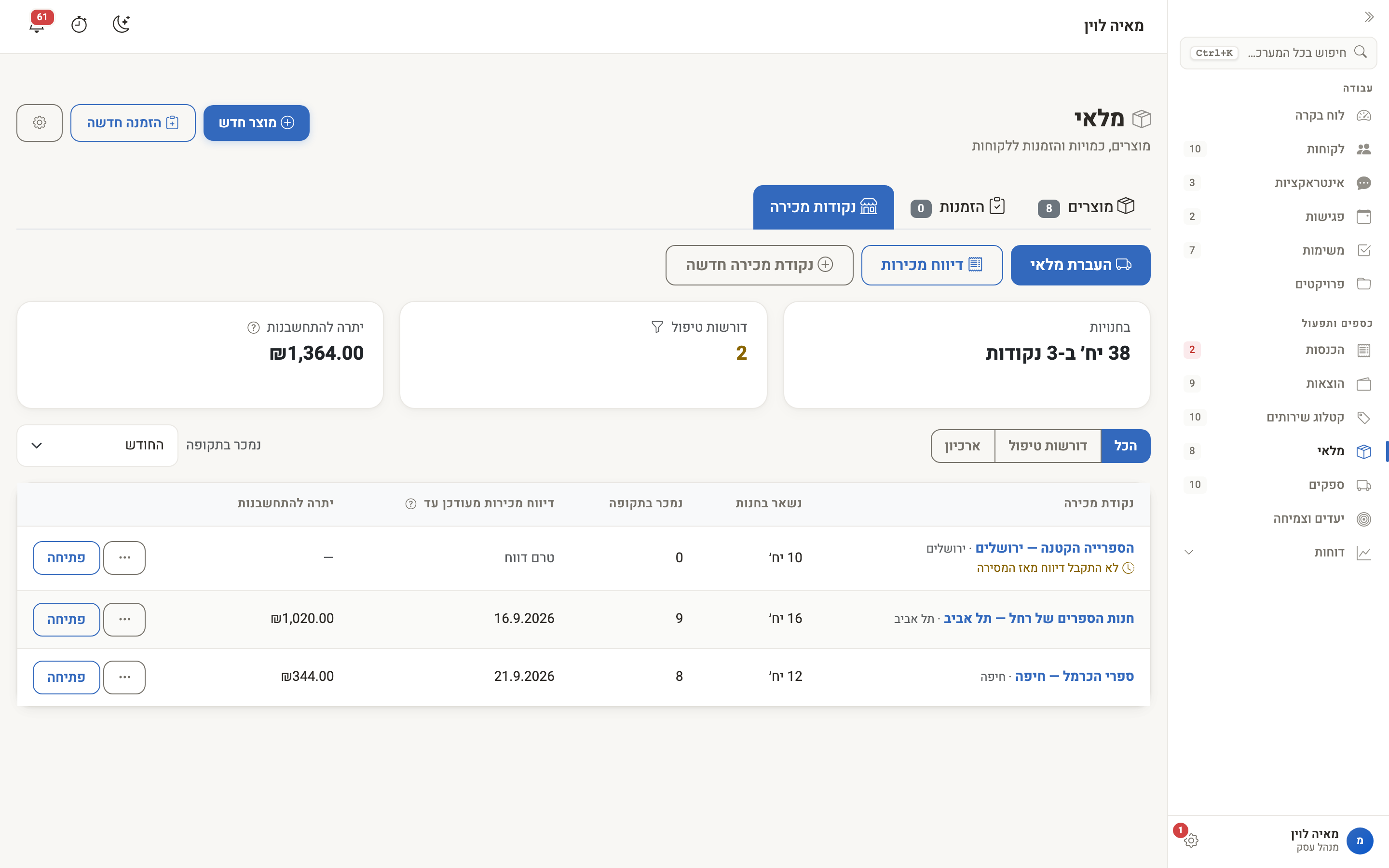Open more options for הספרייה הקטנה row
The image size is (1389, 868).
pyautogui.click(x=124, y=558)
